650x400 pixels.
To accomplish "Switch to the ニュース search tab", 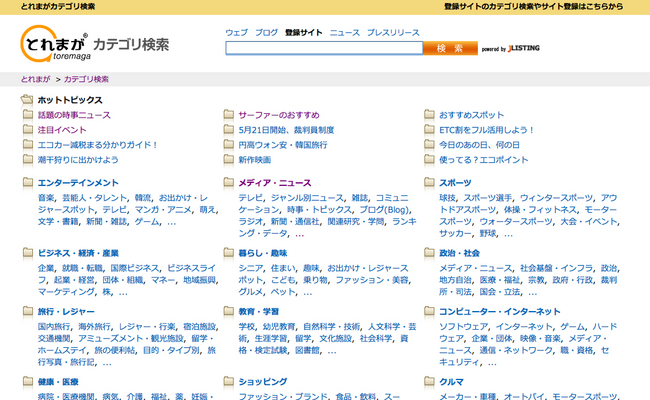I will [344, 32].
